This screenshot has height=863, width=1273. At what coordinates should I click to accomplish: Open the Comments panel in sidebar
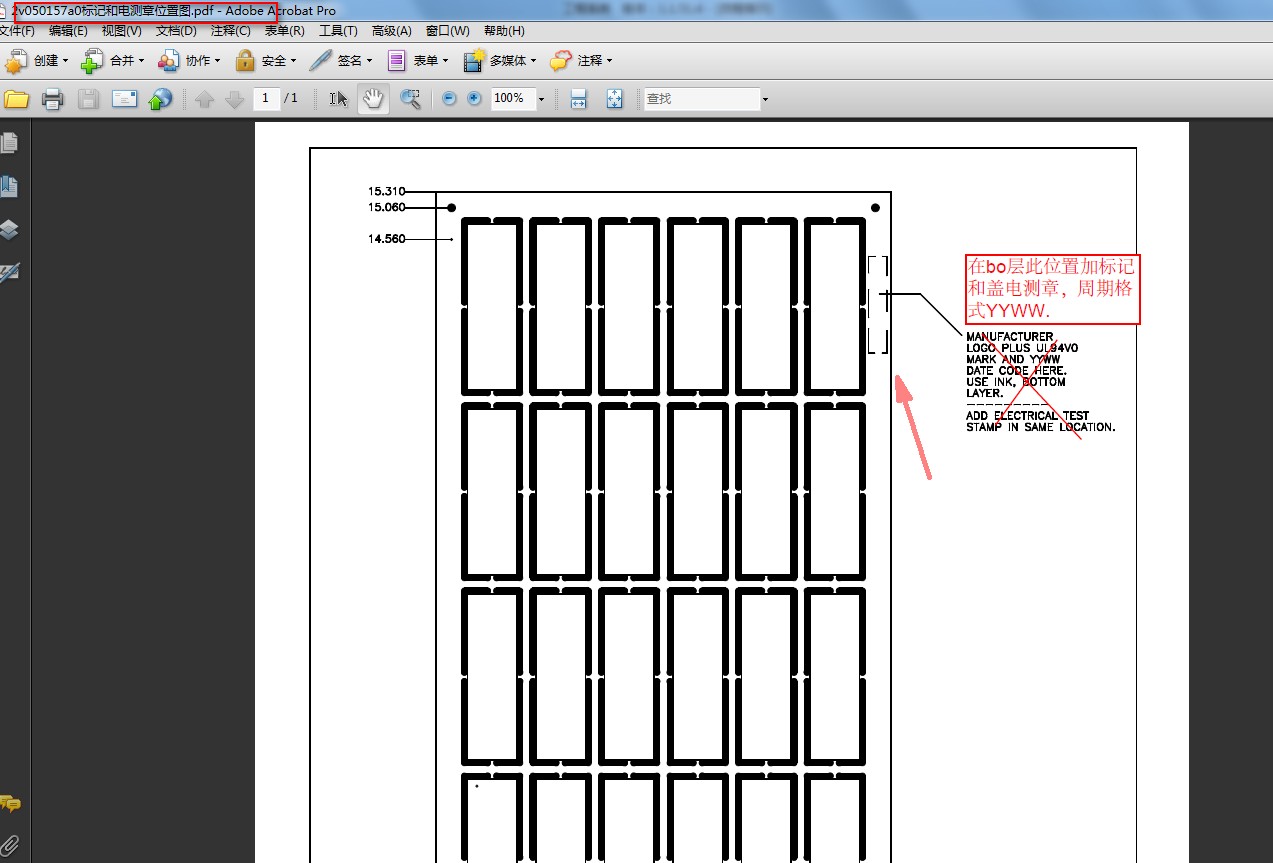click(x=10, y=803)
